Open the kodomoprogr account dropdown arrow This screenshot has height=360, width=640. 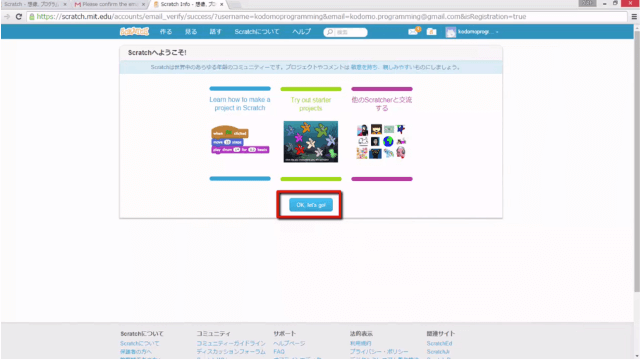497,32
